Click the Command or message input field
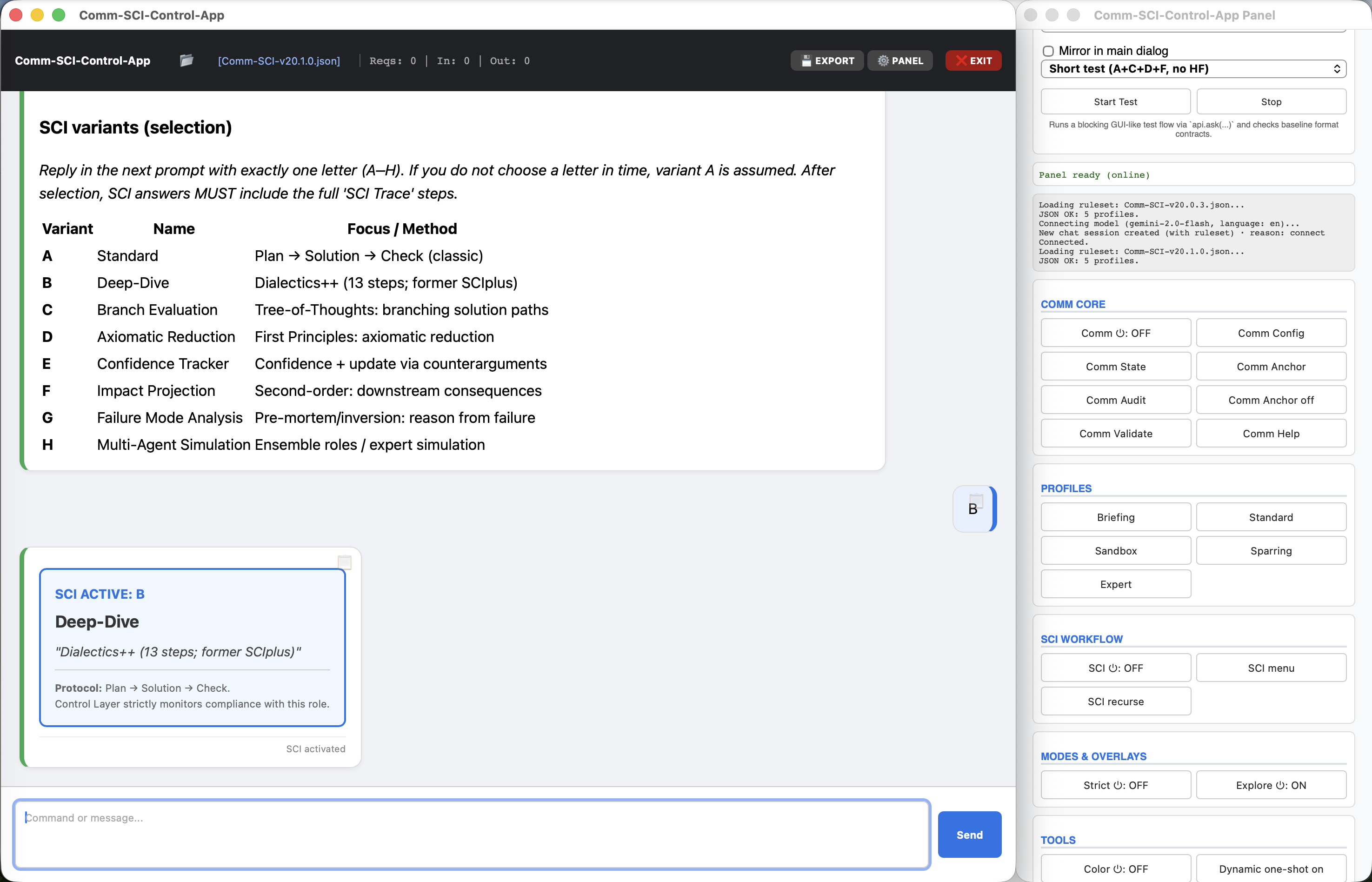 tap(471, 833)
